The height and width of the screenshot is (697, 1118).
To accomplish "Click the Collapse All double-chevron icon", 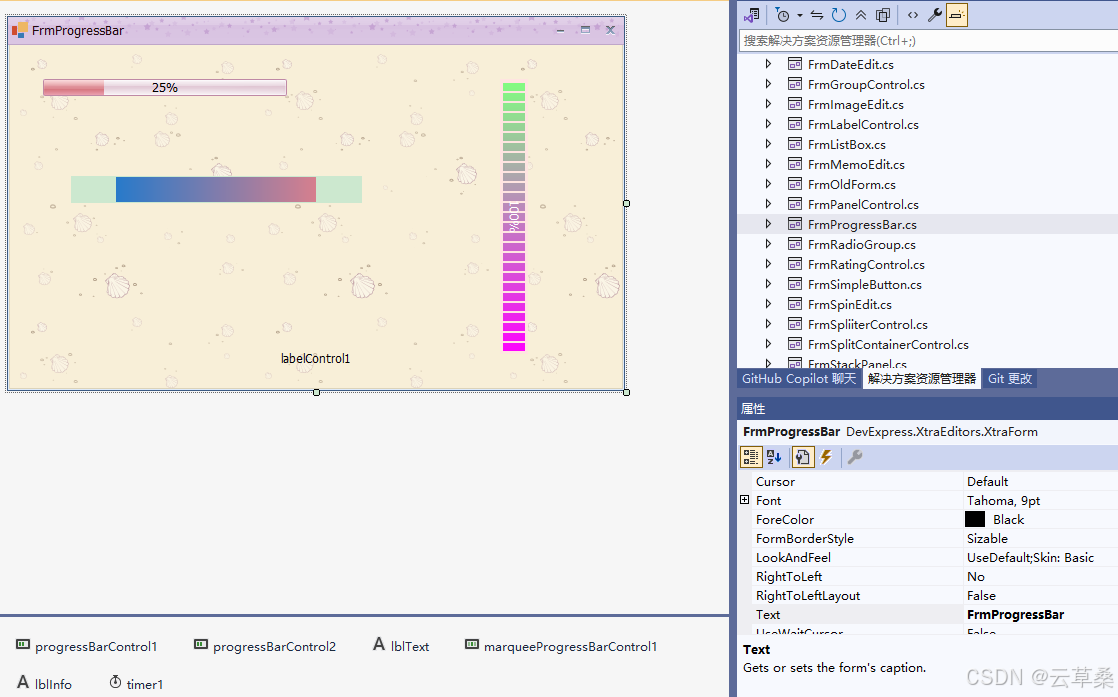I will (x=861, y=15).
